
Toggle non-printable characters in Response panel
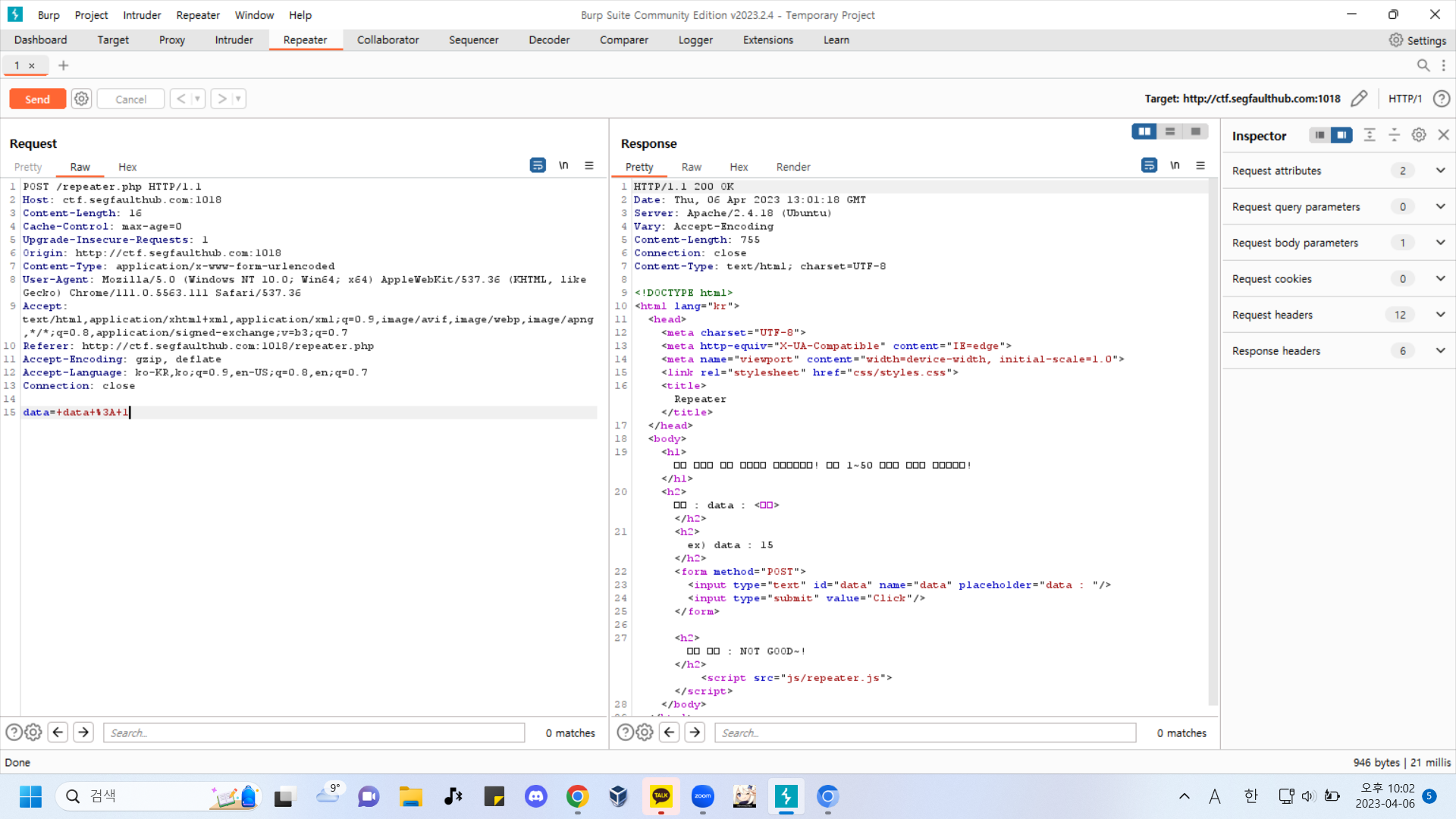point(1174,165)
